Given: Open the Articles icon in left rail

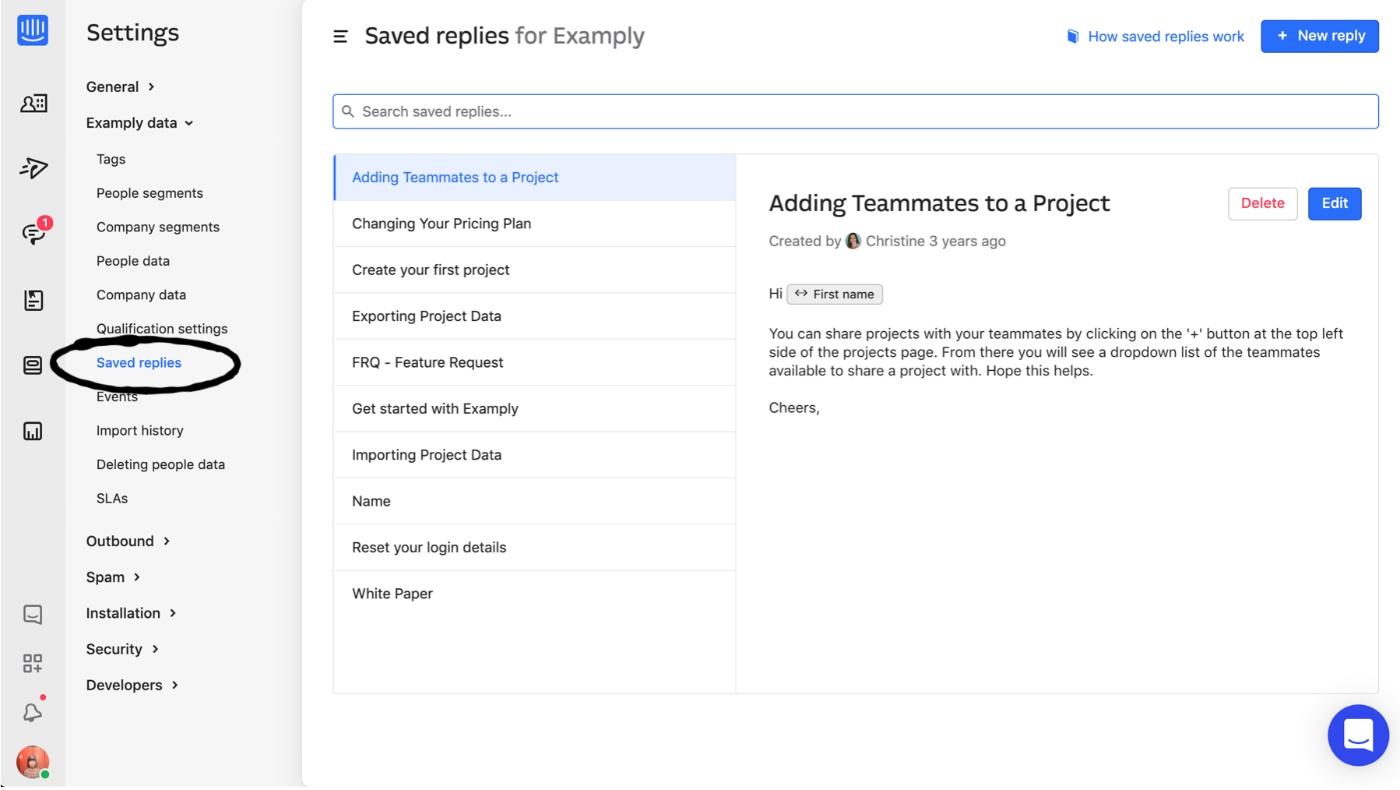Looking at the screenshot, I should coord(33,300).
